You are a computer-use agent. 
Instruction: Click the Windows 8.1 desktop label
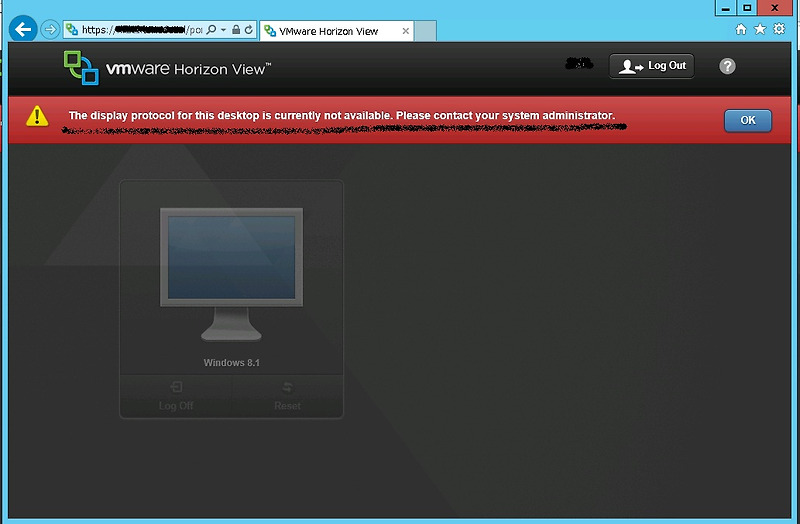coord(232,363)
